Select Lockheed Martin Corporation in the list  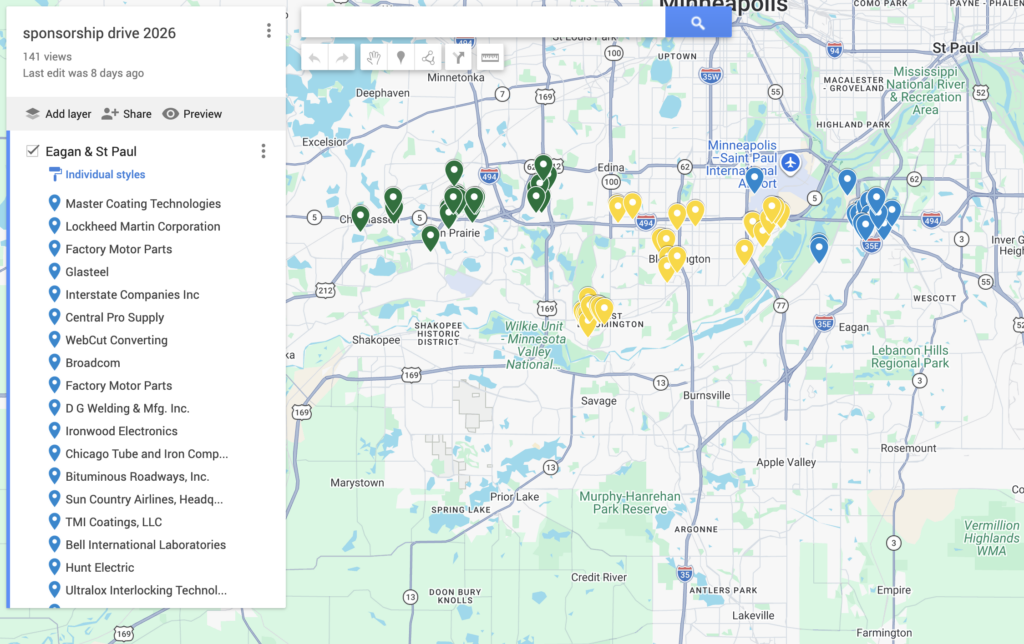(142, 227)
